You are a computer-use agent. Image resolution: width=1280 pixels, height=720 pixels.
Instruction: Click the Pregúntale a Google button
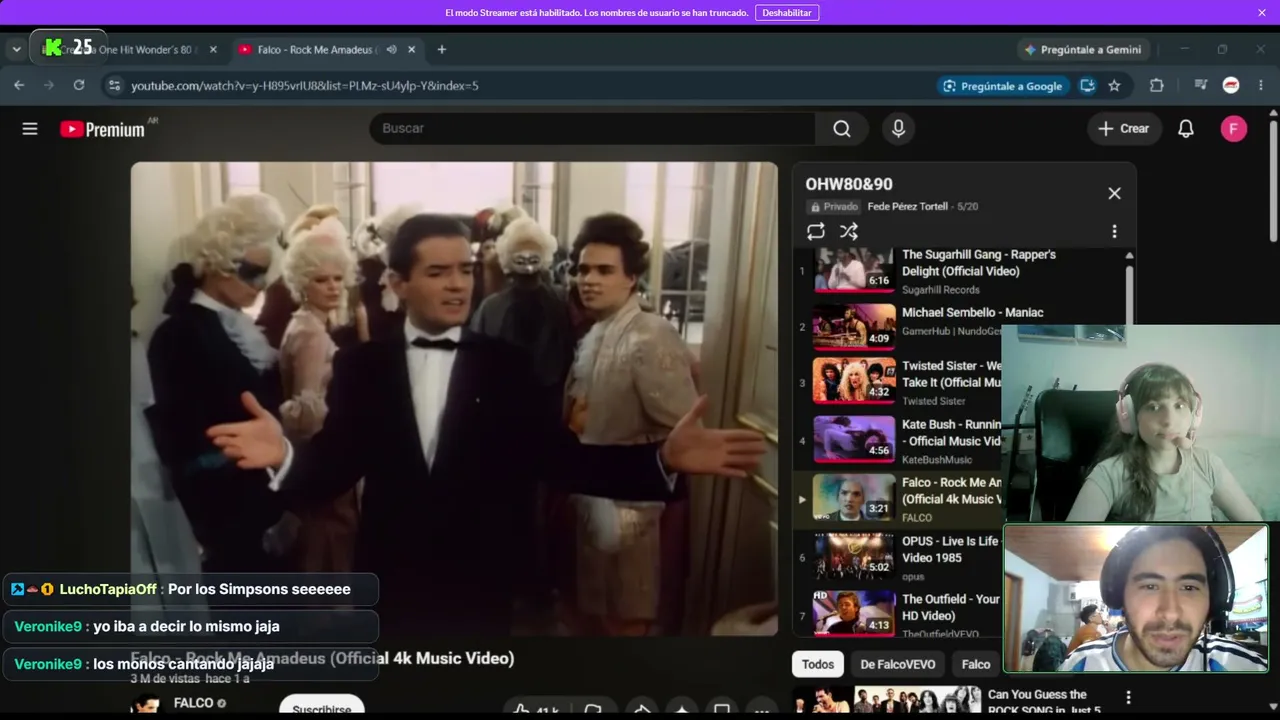tap(1003, 86)
